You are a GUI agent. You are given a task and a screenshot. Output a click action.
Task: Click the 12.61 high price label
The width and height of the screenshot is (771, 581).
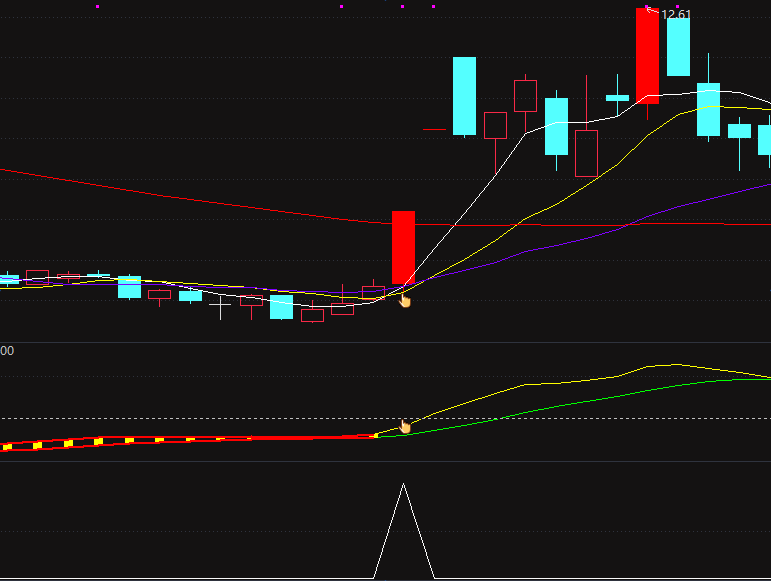click(x=676, y=15)
